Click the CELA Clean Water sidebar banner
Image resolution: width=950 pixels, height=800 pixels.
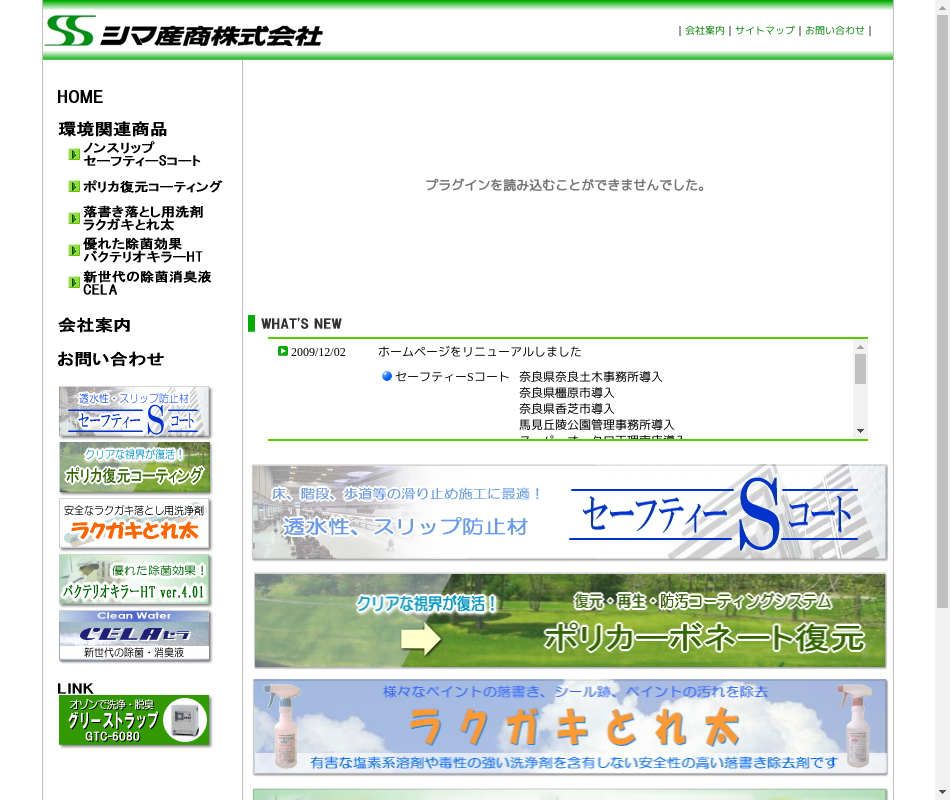[x=134, y=636]
